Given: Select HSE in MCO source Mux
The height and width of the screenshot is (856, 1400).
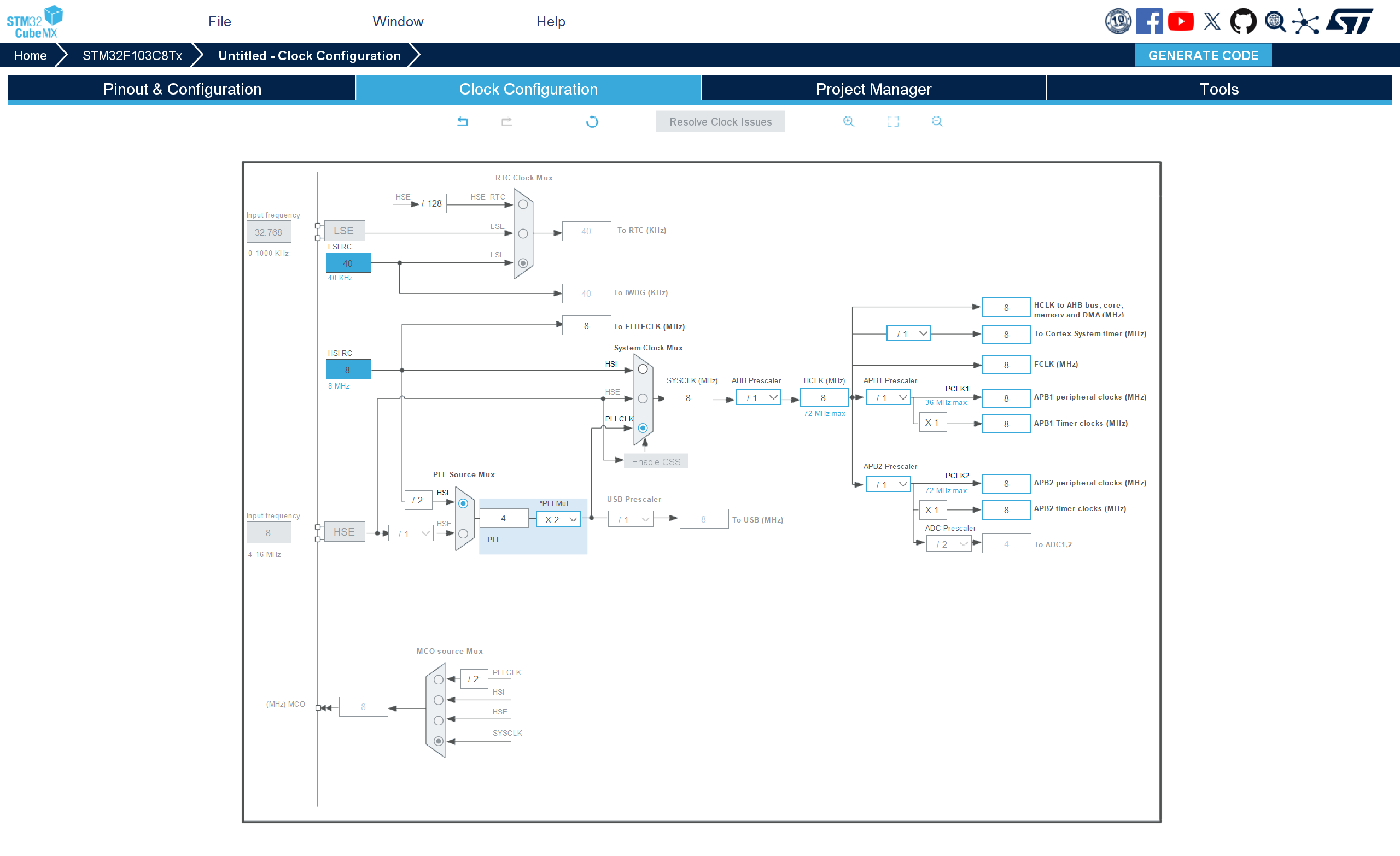Looking at the screenshot, I should (x=438, y=721).
